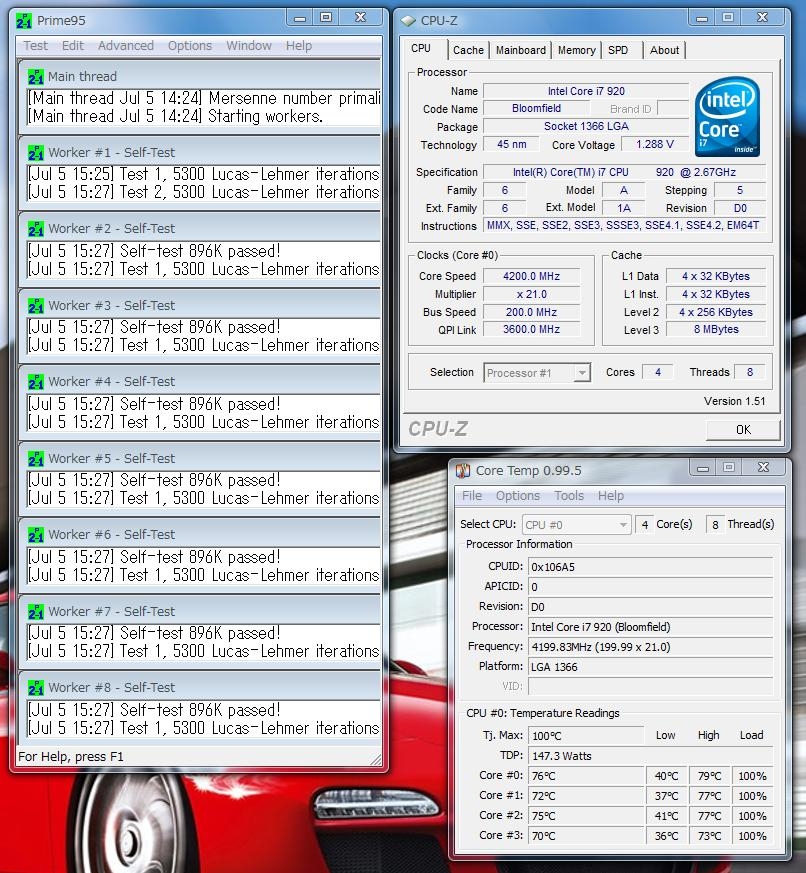Image resolution: width=806 pixels, height=873 pixels.
Task: Open the Help menu in Prime95
Action: [299, 46]
